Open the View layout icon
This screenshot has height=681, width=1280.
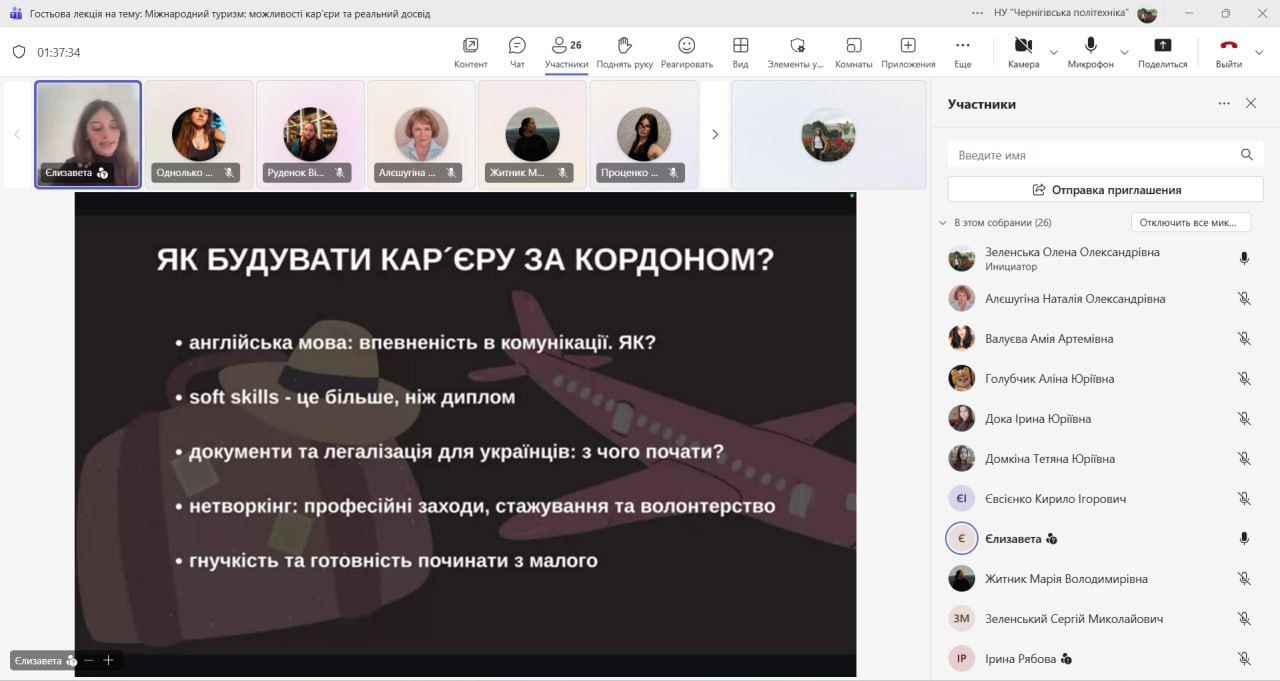tap(740, 46)
